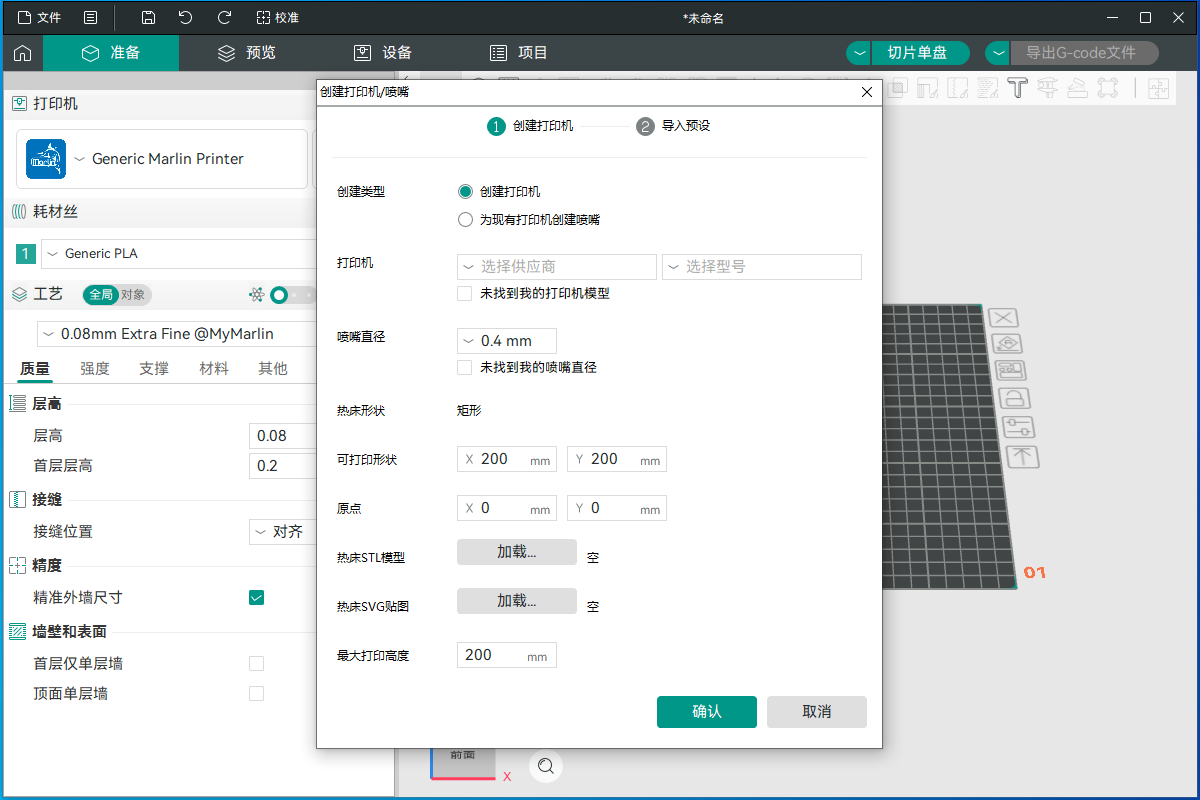This screenshot has width=1200, height=800.
Task: Select the text shape T tool icon
Action: 1018,88
